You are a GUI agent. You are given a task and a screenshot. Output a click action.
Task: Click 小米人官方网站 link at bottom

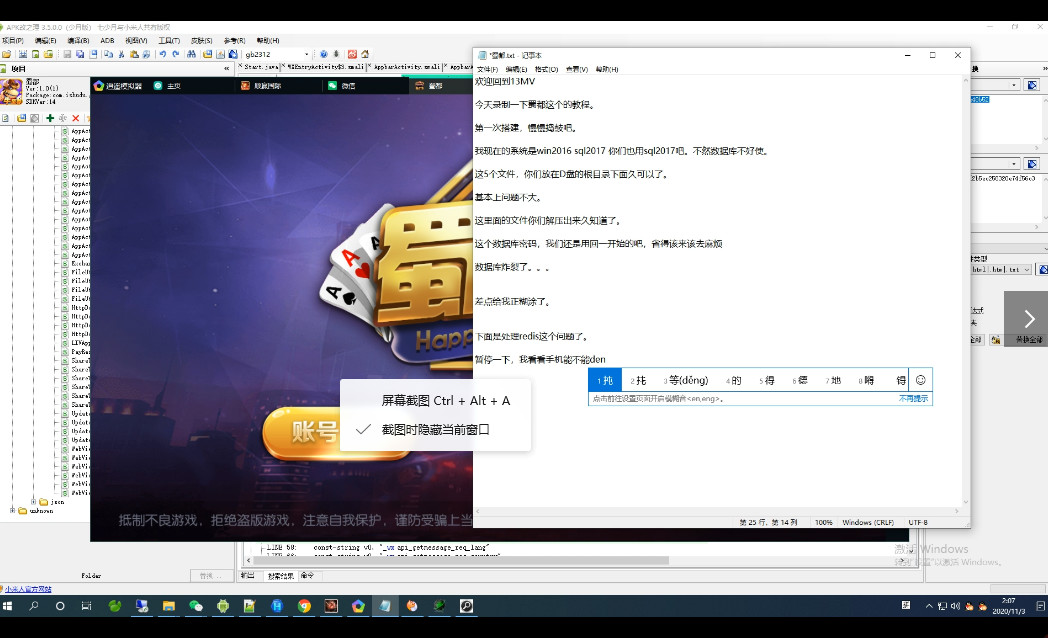(28, 589)
